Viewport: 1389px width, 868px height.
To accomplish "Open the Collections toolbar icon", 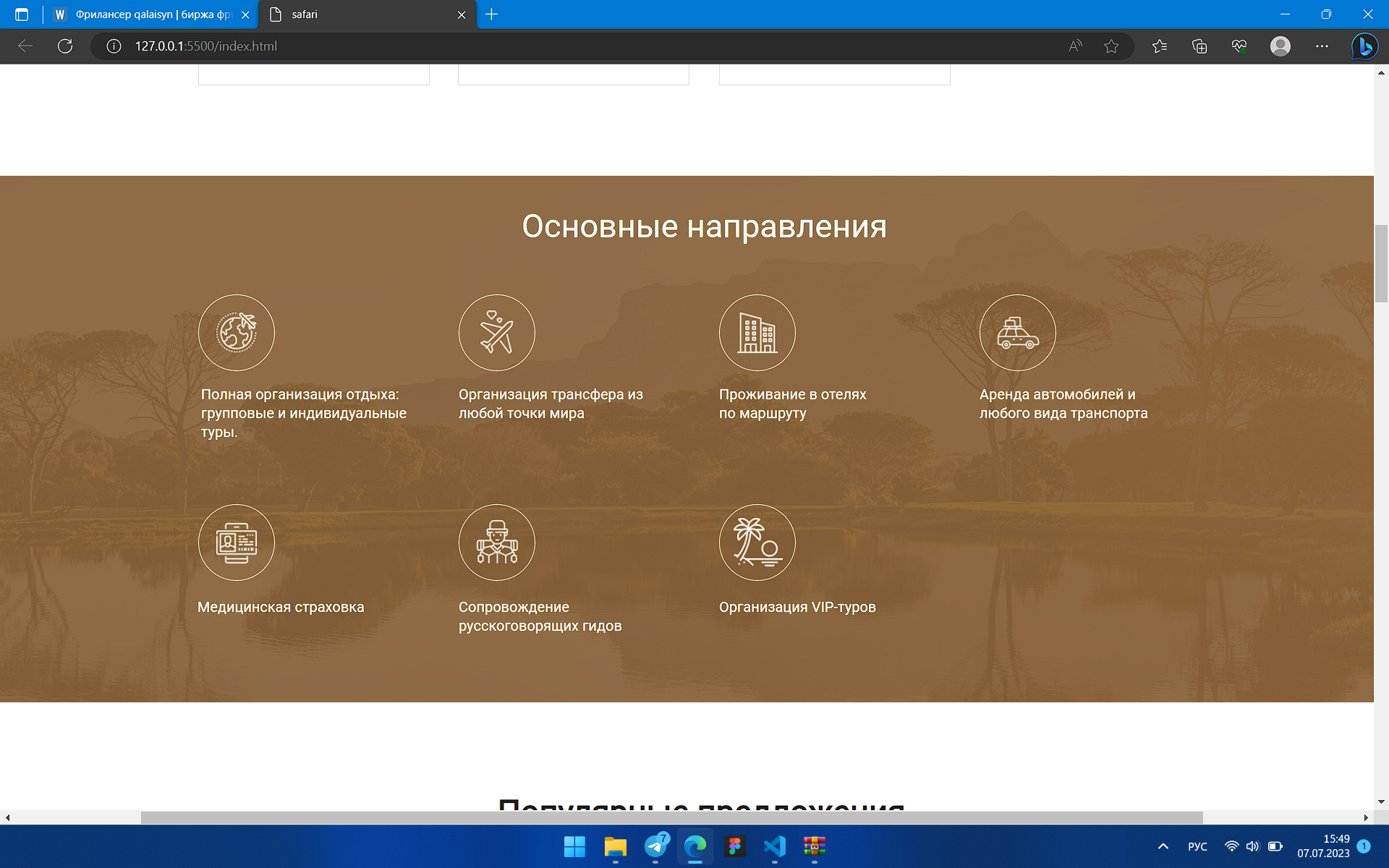I will click(1199, 46).
